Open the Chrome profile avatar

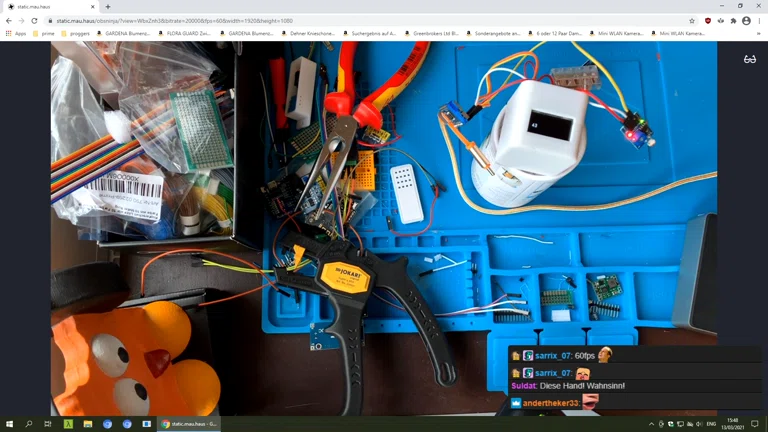pos(746,20)
